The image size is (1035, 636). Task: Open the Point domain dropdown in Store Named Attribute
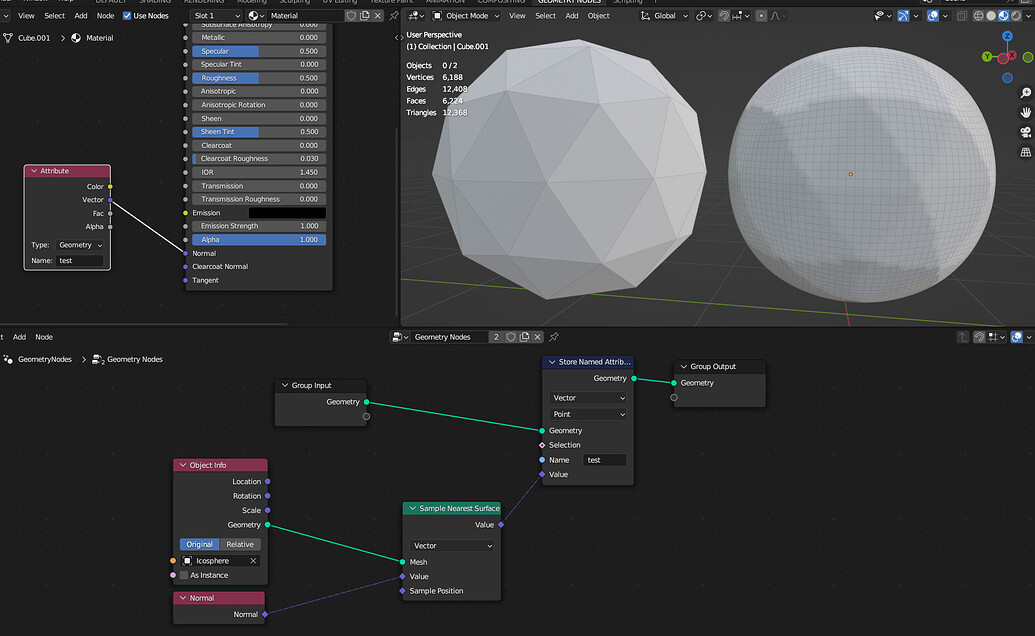587,414
